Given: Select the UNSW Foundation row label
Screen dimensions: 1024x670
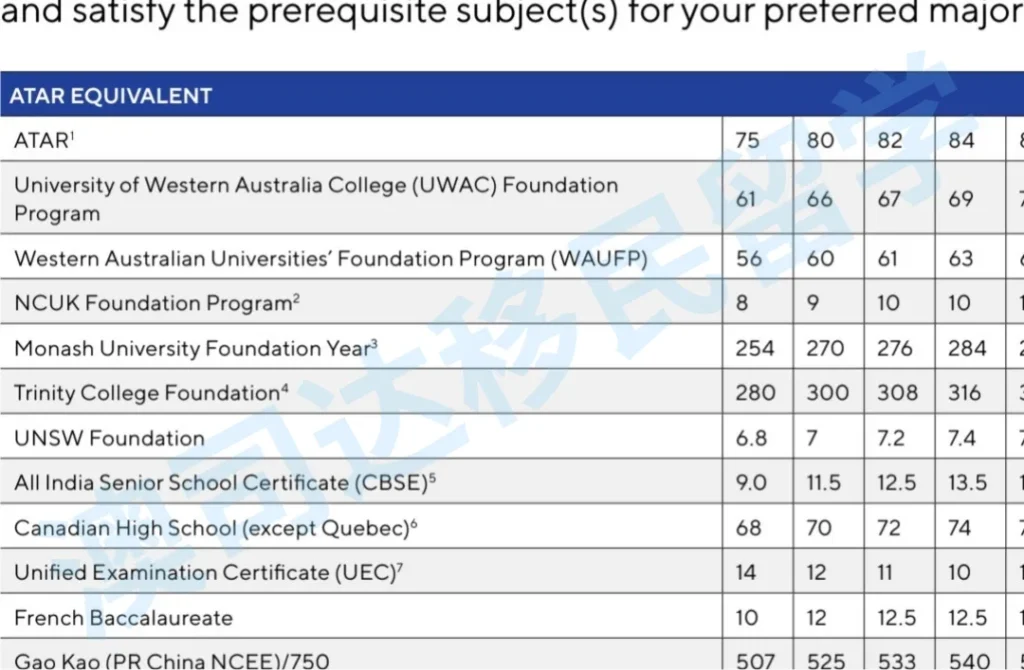Looking at the screenshot, I should 109,438.
